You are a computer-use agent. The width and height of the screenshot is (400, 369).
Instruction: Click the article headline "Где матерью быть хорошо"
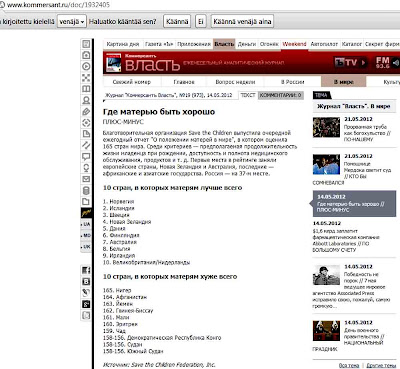pos(159,112)
